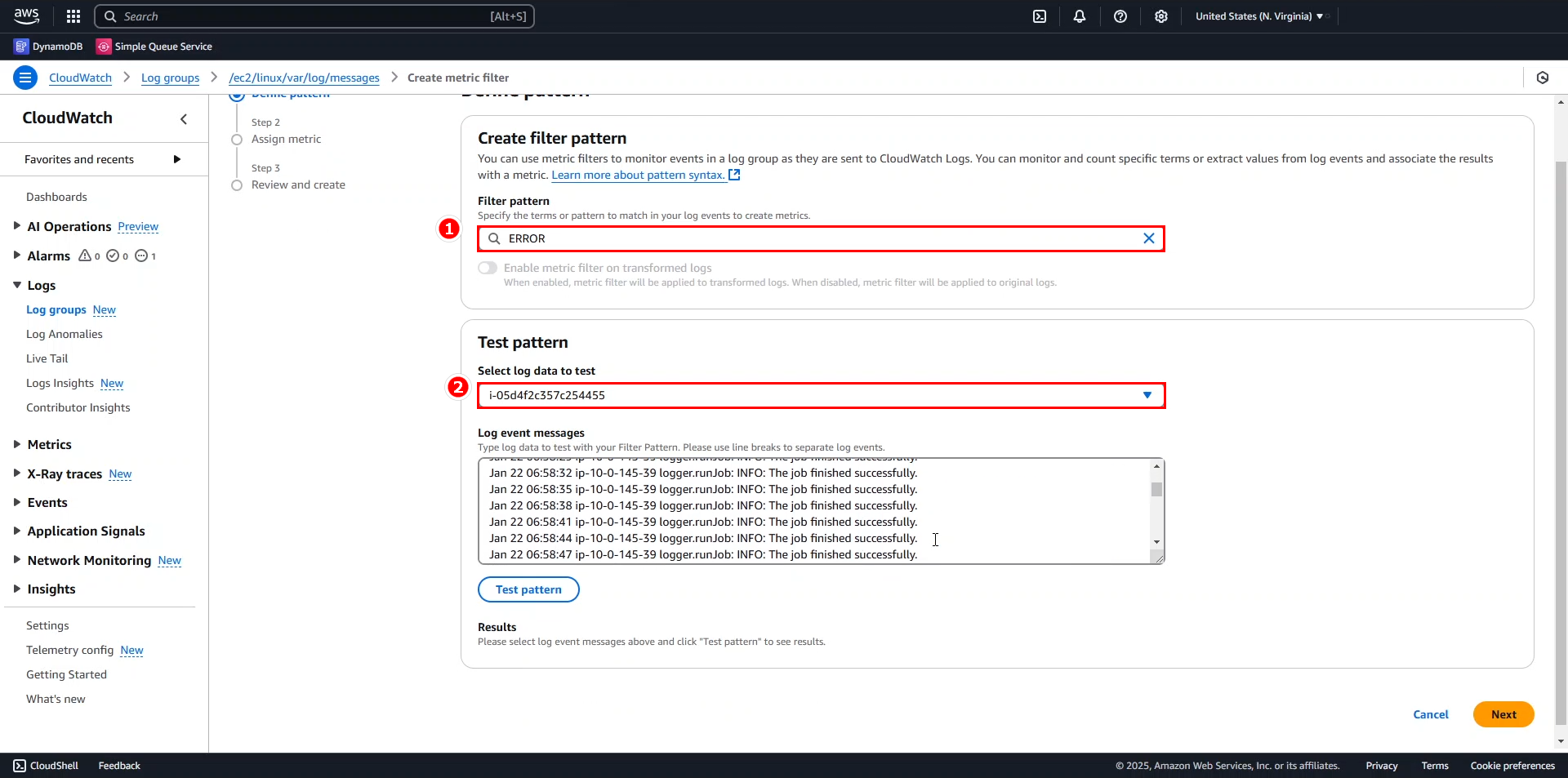
Task: Open the notifications bell
Action: point(1079,16)
